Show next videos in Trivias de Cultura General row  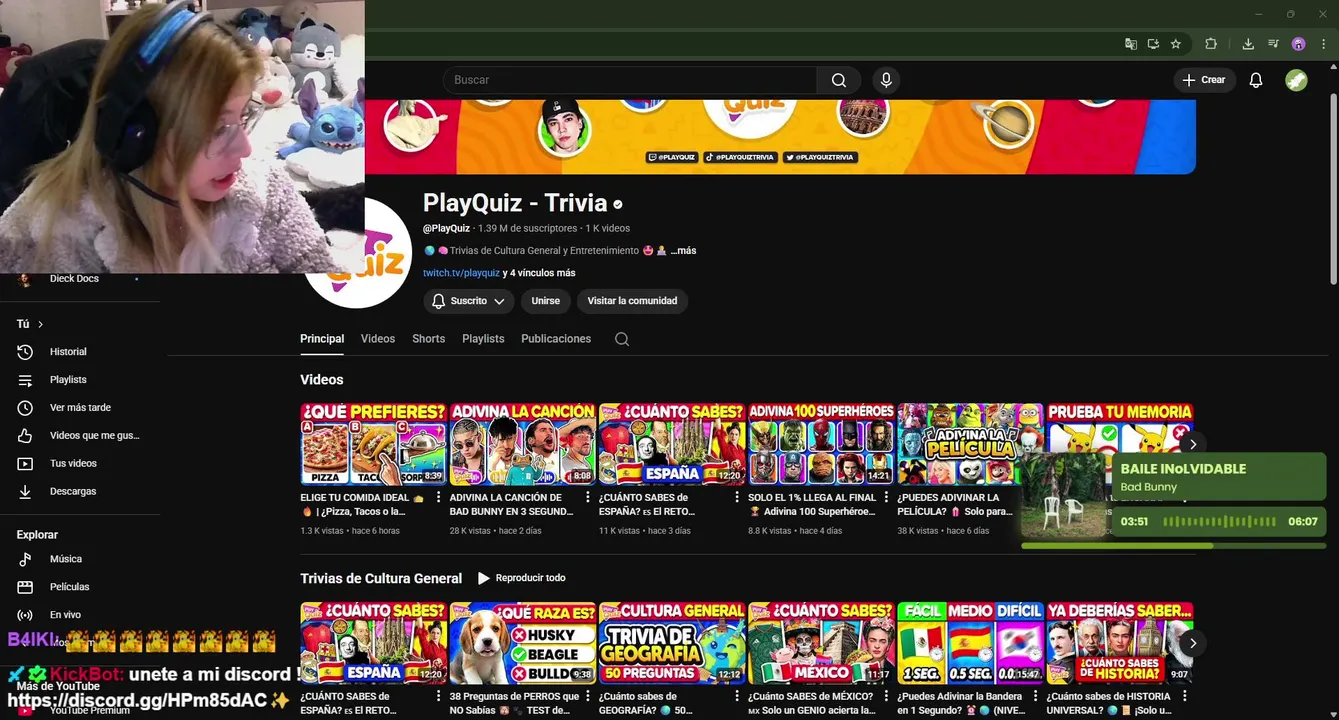point(1192,643)
